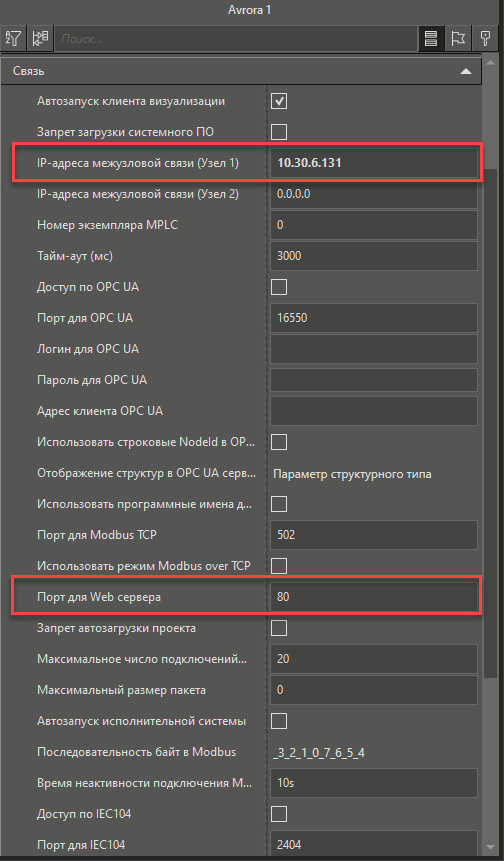Uncheck Автозапуск клиента визуализации
The image size is (504, 861).
tap(279, 102)
